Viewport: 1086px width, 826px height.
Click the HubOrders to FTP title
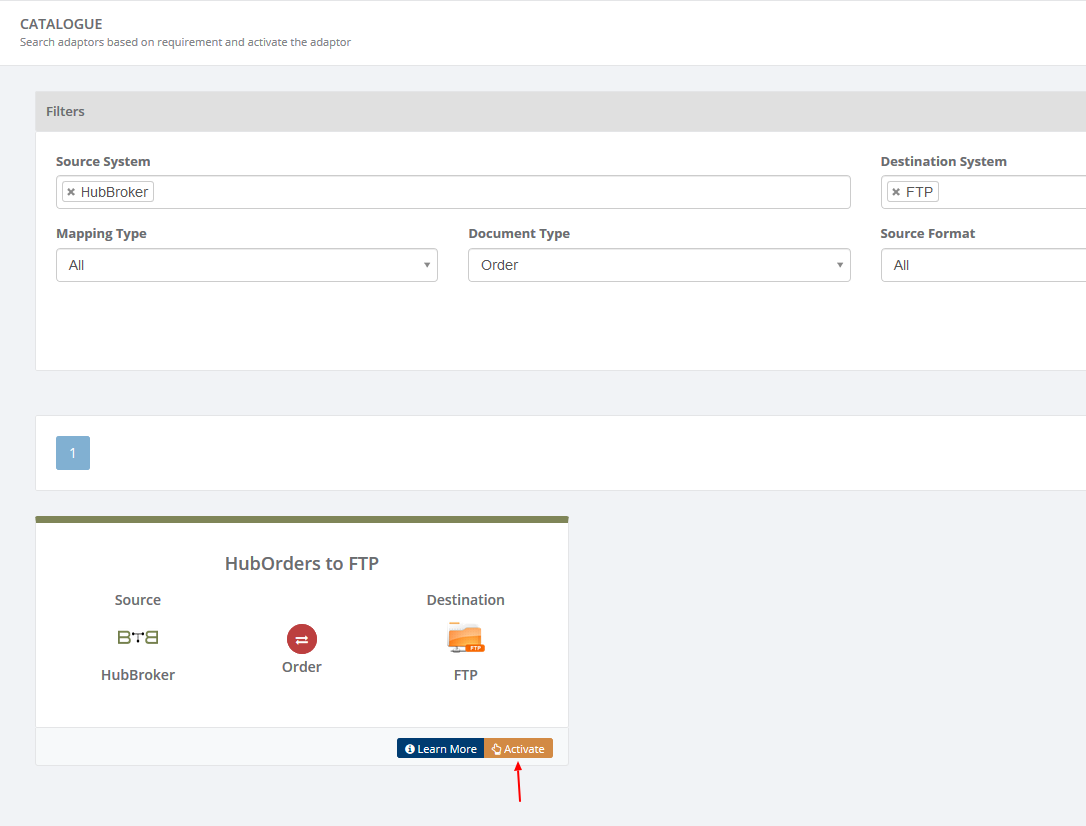pyautogui.click(x=302, y=564)
